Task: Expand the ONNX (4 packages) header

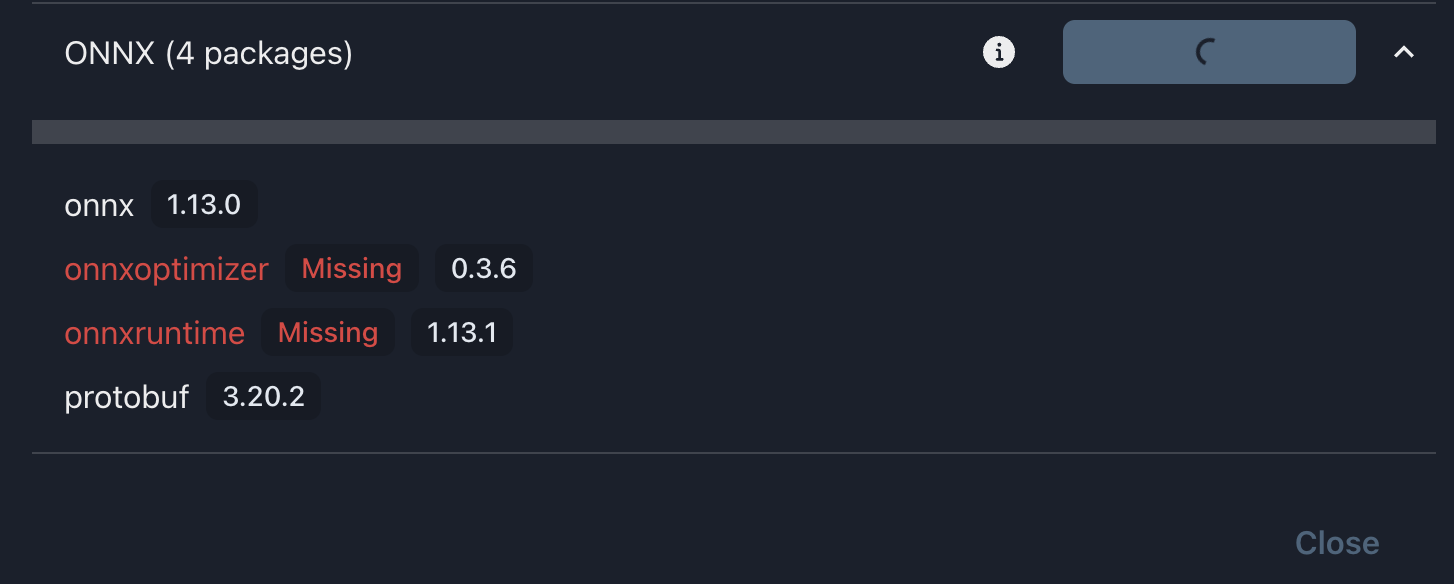Action: [208, 52]
